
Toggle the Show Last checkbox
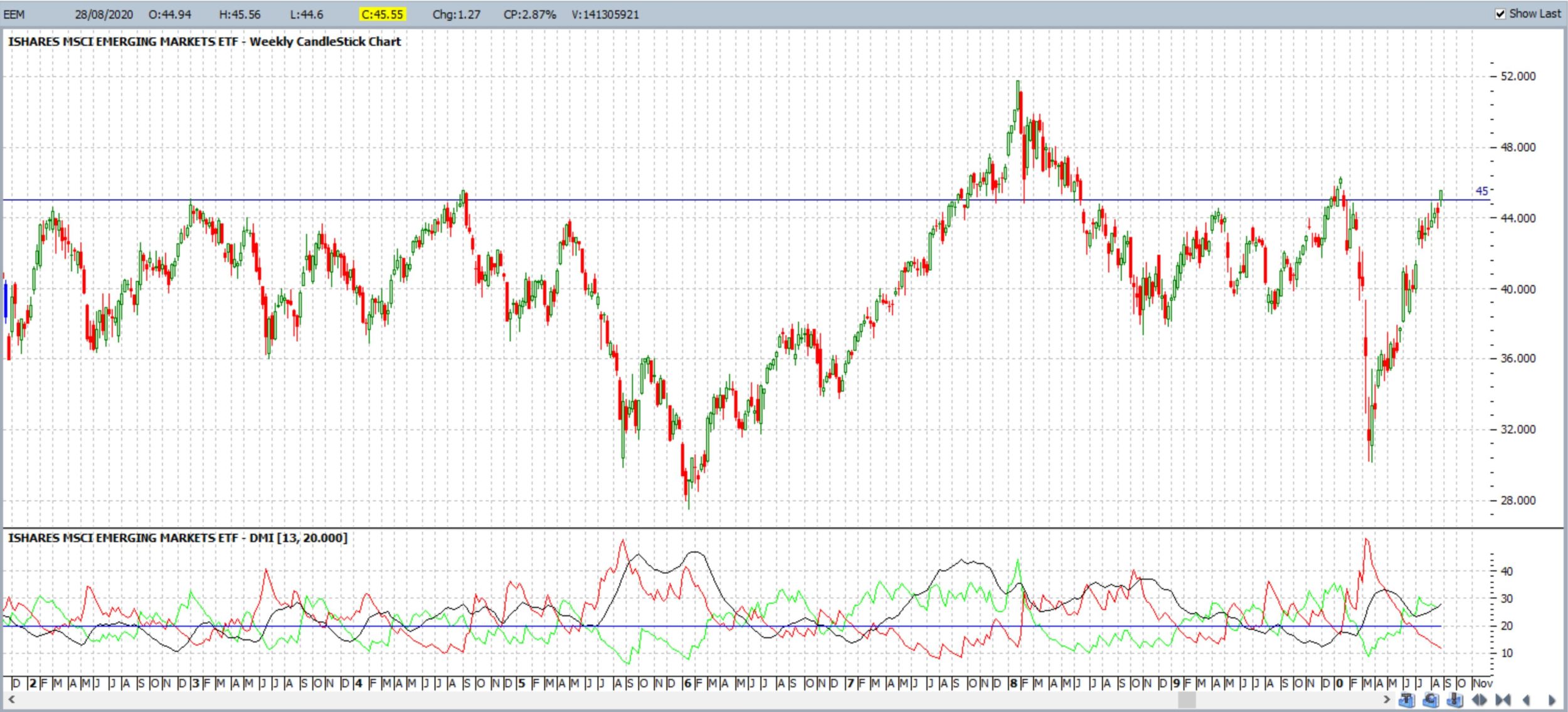(1500, 14)
